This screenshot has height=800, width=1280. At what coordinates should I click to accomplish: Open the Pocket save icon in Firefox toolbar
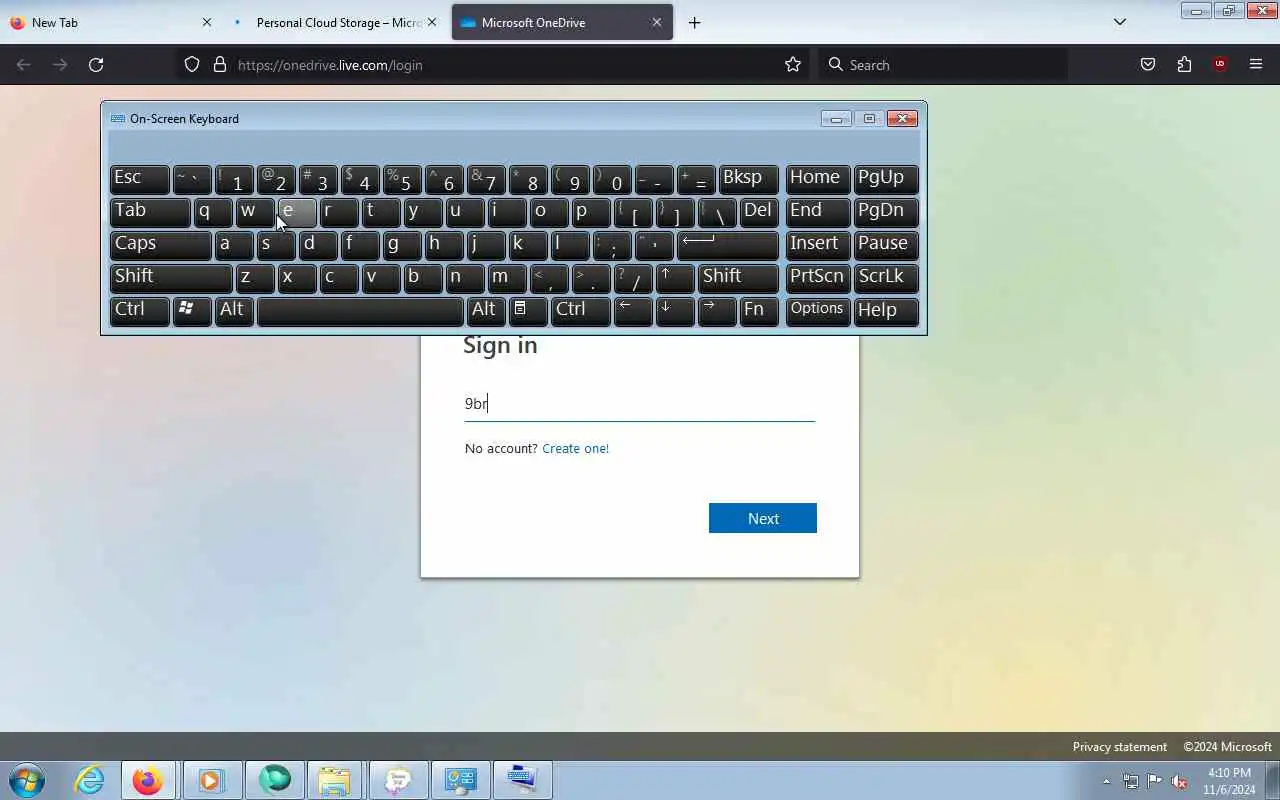[1148, 65]
